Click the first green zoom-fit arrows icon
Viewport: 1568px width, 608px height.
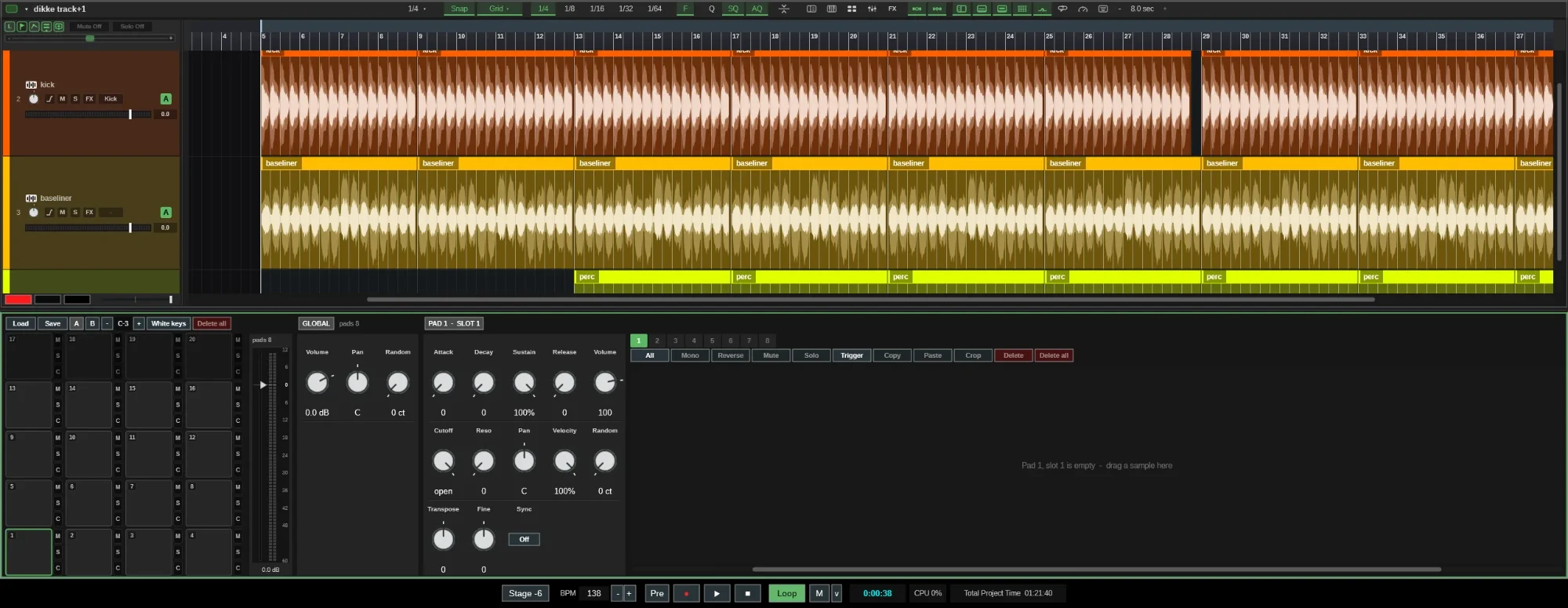coord(916,9)
